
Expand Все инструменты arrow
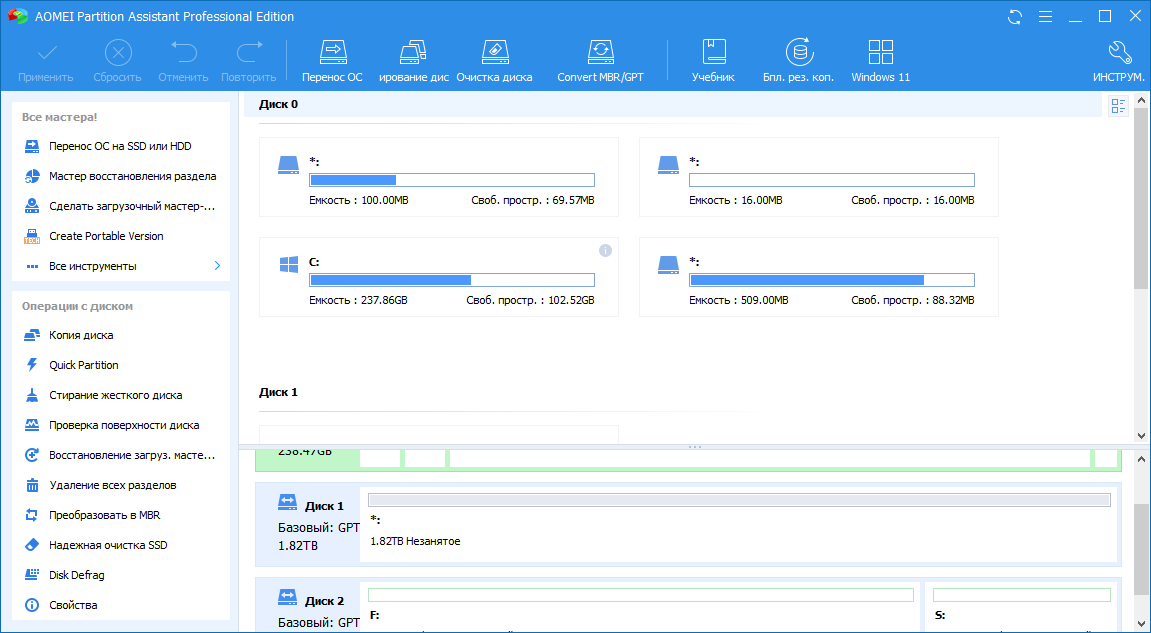click(x=217, y=266)
